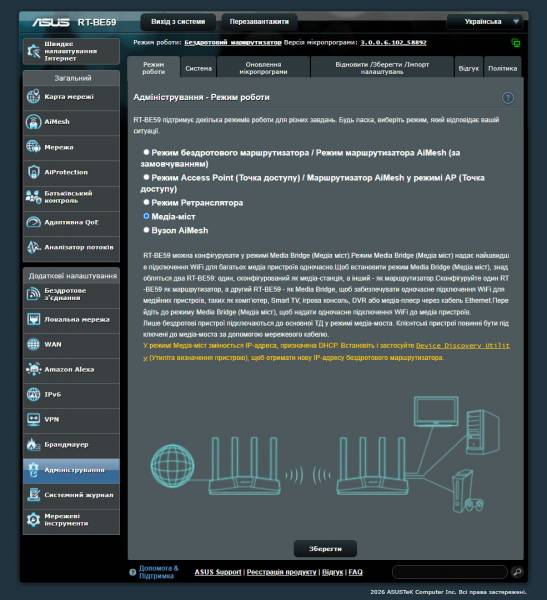Select Режим Ретранслятора radio button
Screen dimensions: 547x600
point(146,202)
